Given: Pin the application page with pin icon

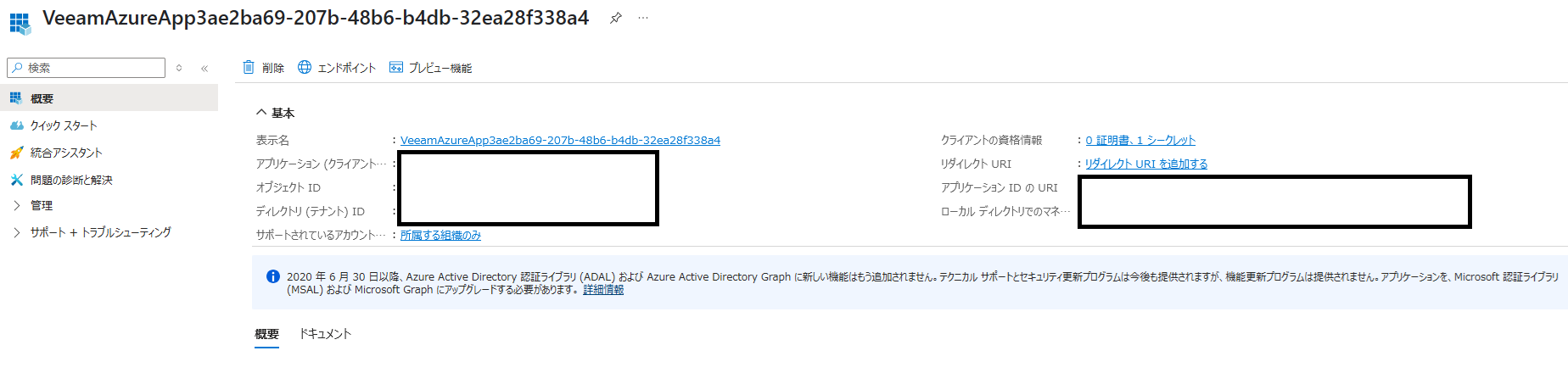Looking at the screenshot, I should 616,18.
